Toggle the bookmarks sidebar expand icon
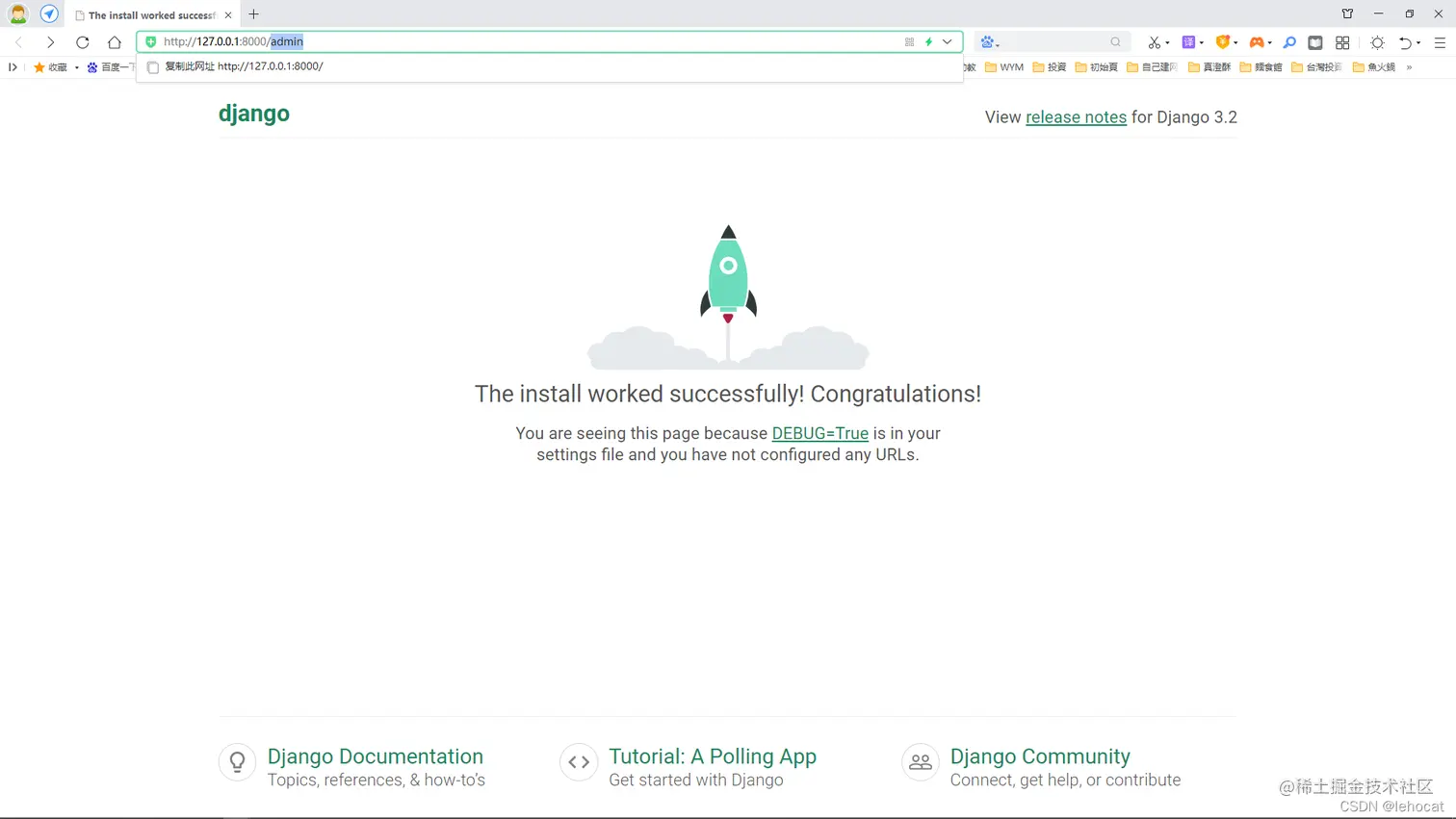This screenshot has width=1456, height=819. (x=13, y=67)
